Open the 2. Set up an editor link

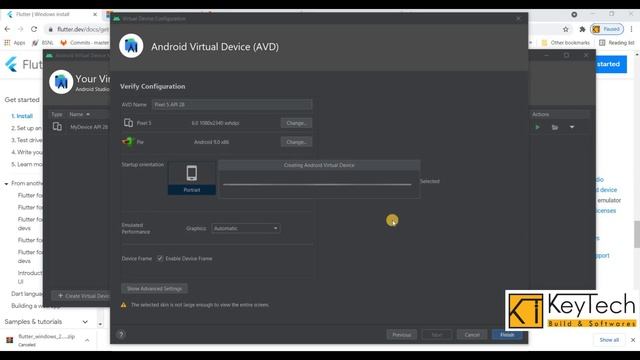point(27,128)
